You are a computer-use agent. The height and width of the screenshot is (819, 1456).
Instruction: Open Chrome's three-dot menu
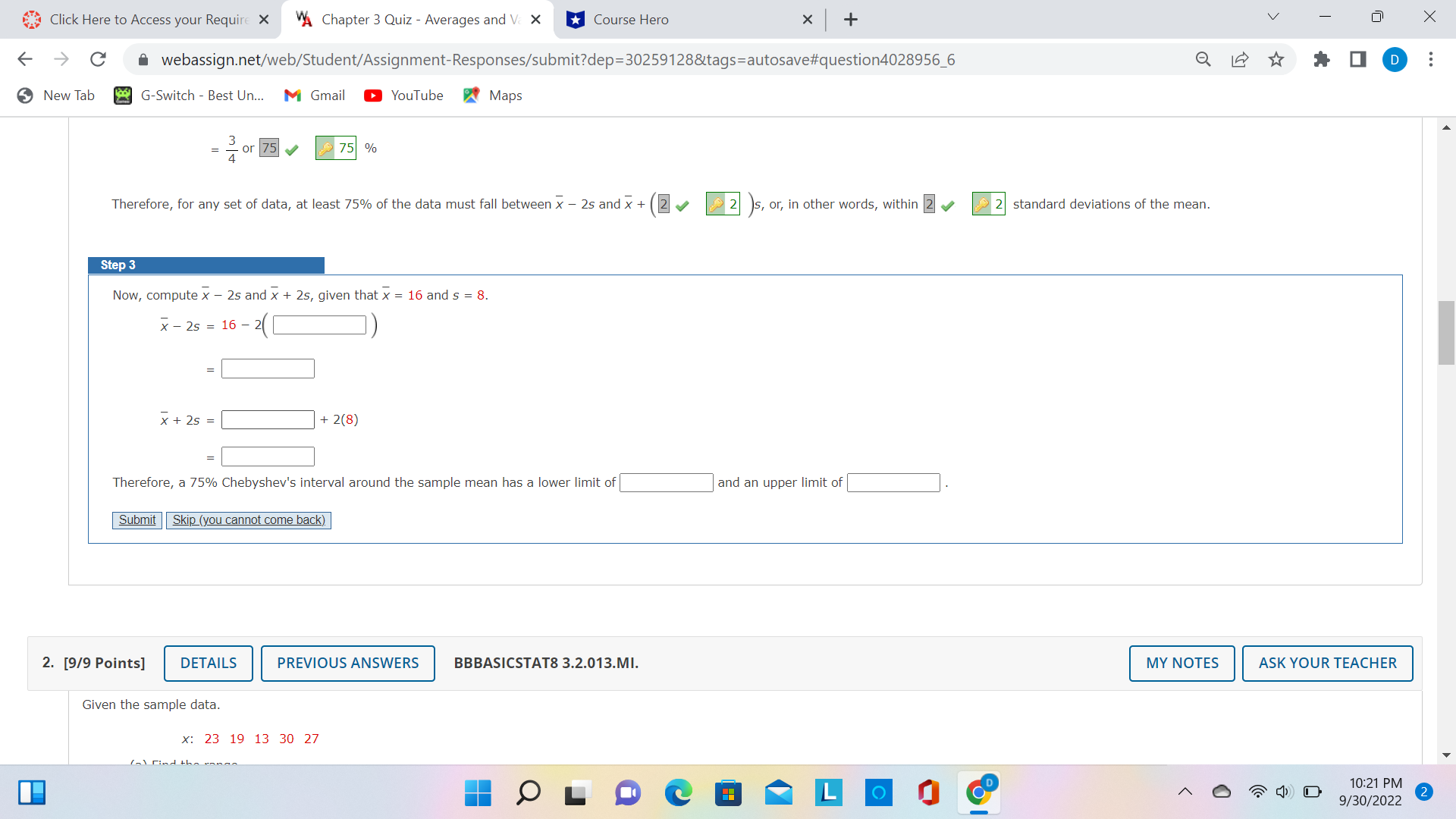pyautogui.click(x=1431, y=59)
